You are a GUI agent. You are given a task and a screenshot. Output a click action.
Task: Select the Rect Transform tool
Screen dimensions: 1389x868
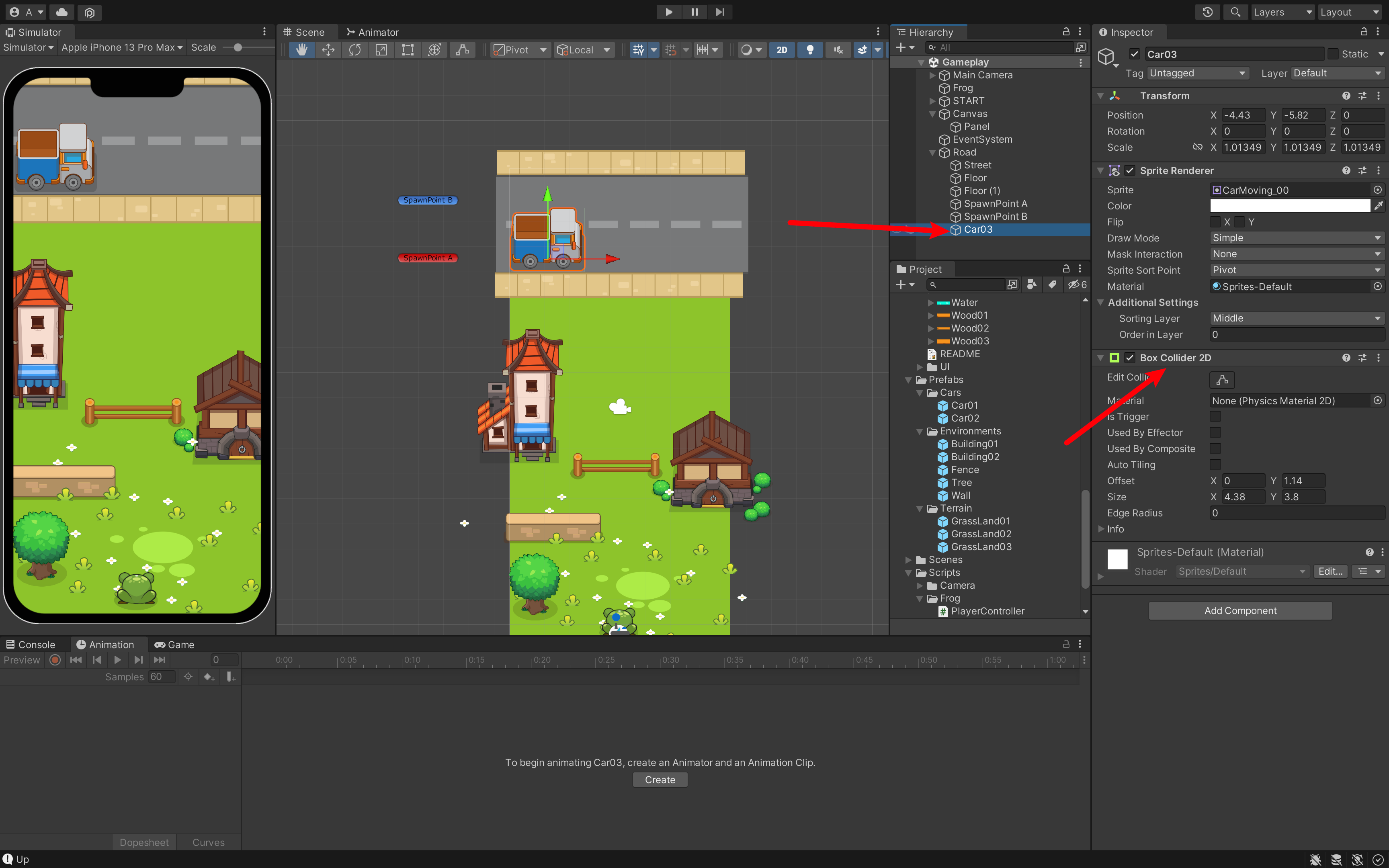(x=408, y=50)
